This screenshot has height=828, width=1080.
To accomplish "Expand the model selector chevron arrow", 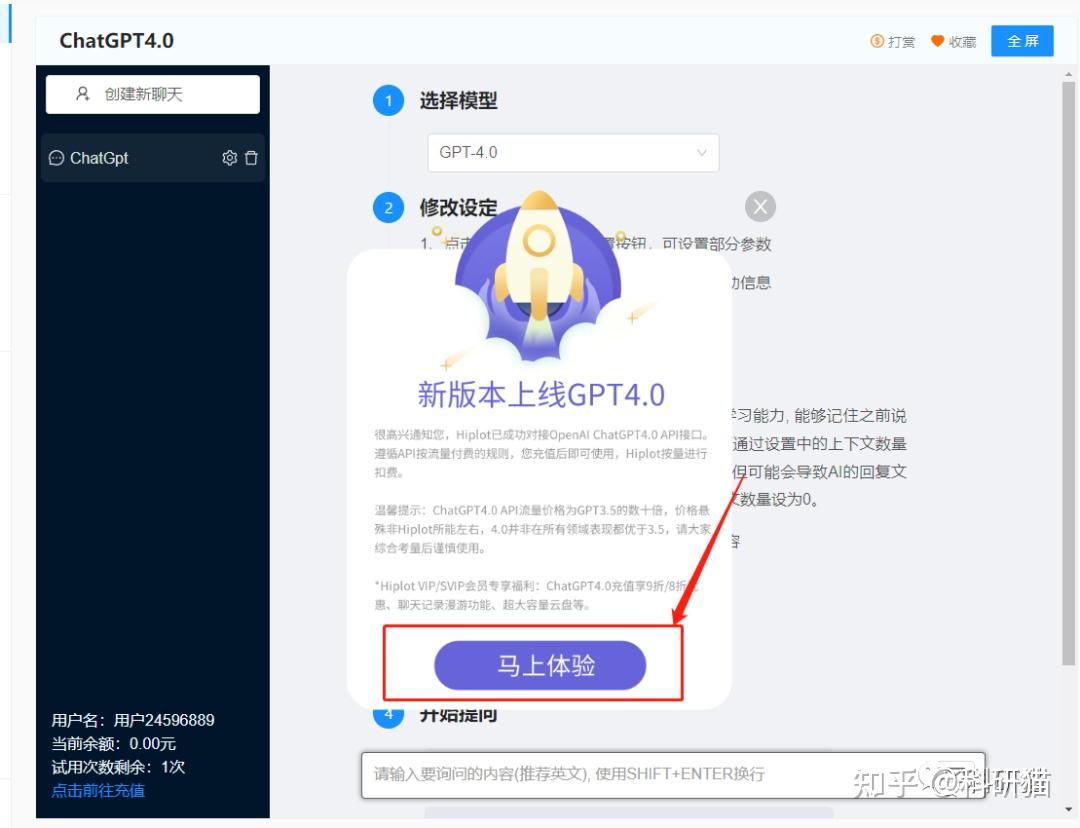I will point(701,152).
